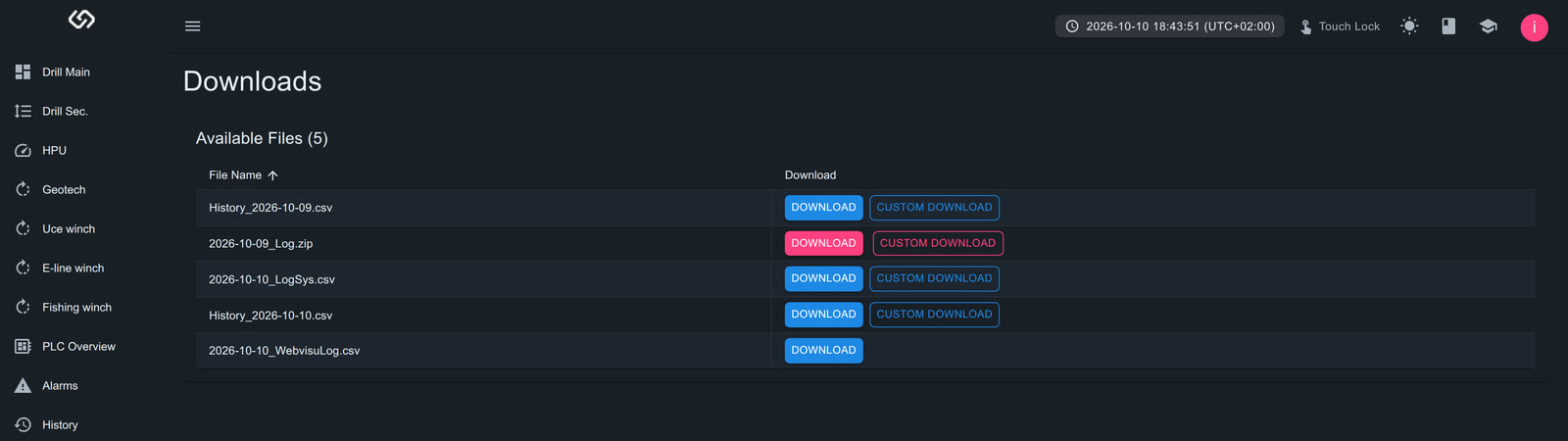Viewport: 1568px width, 441px height.
Task: Click the HPU gauge icon
Action: (23, 150)
